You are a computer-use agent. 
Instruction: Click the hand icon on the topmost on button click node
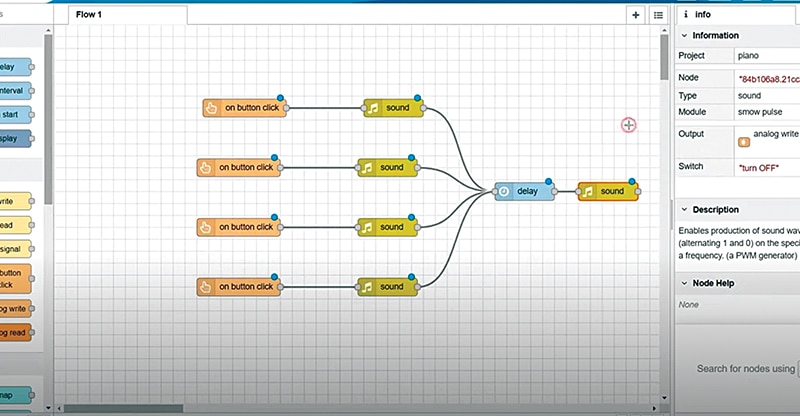tap(211, 108)
